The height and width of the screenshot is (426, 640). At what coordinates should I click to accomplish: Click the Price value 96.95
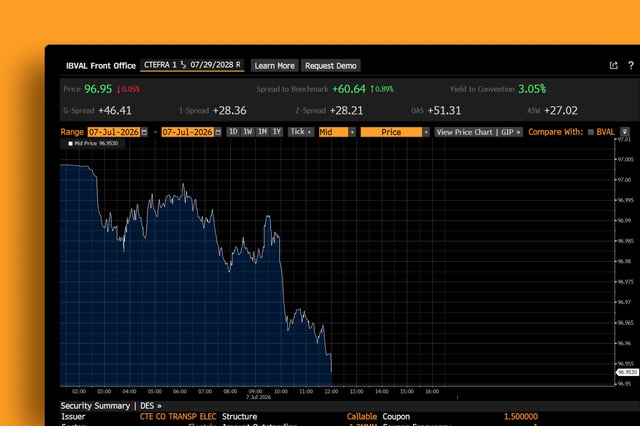(x=98, y=89)
